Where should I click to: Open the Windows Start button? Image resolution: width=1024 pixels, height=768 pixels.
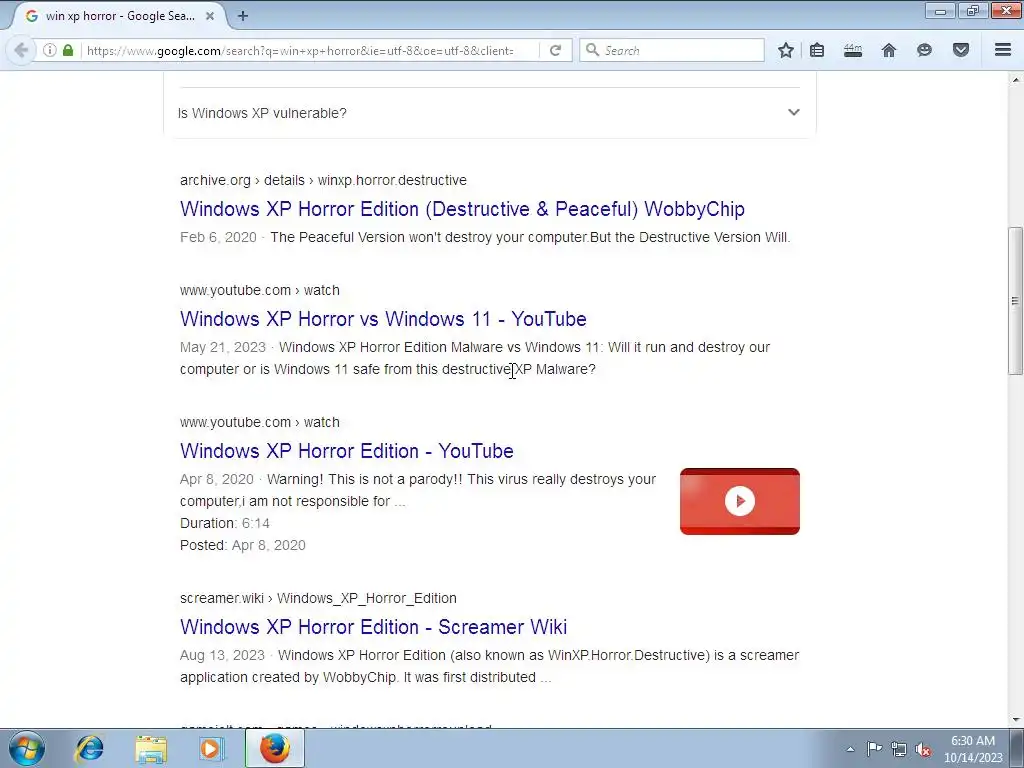click(27, 748)
